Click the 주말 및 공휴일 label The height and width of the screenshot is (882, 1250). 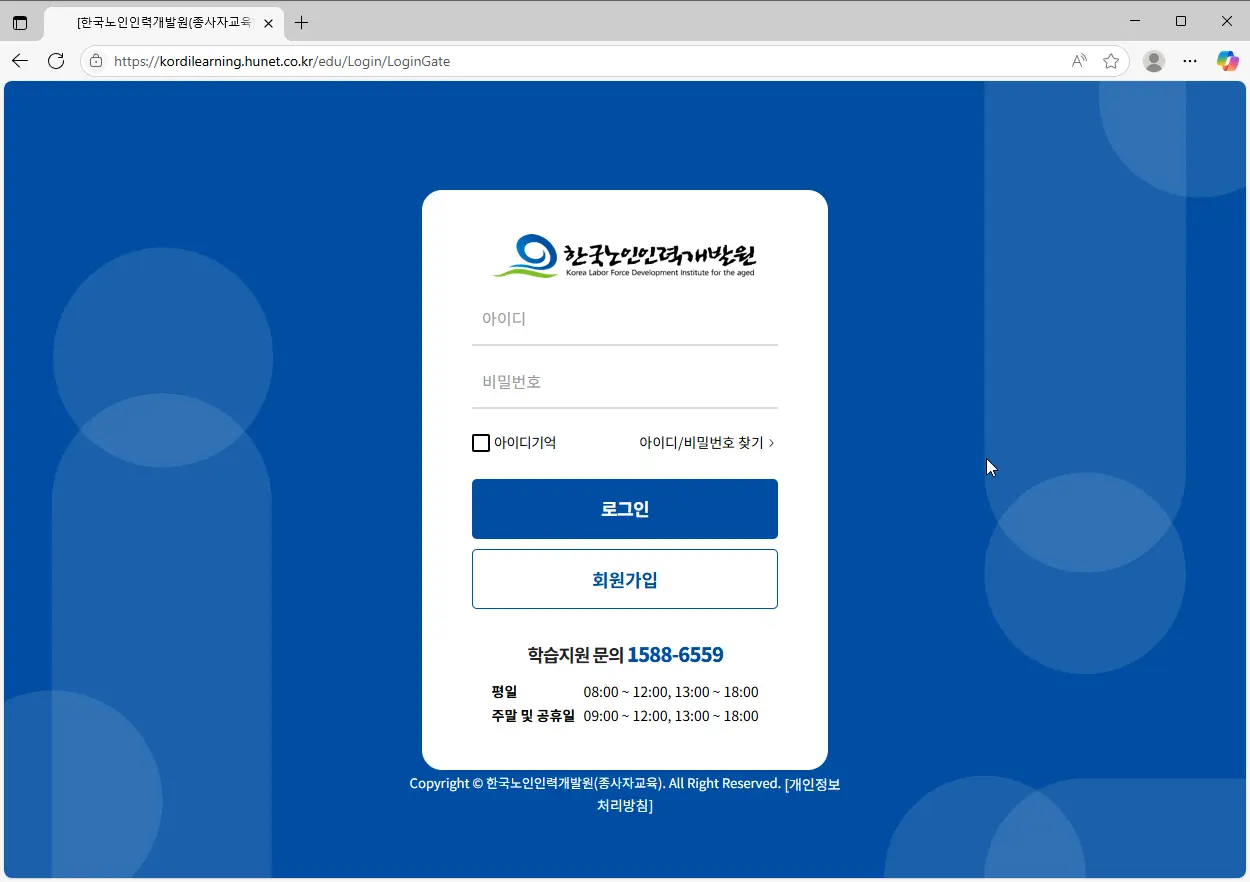point(533,716)
